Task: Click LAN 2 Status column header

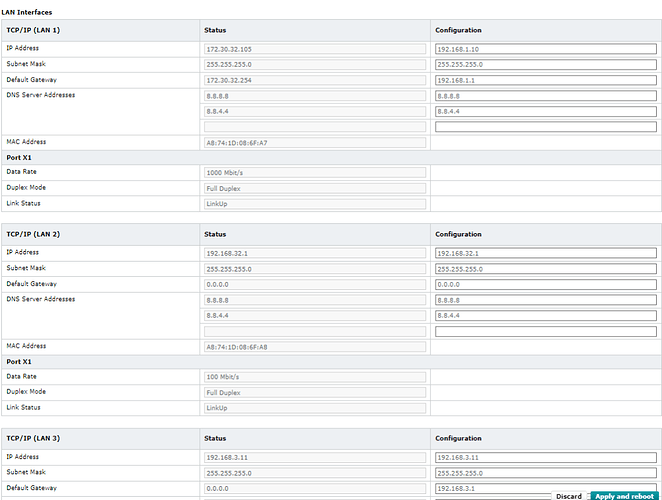Action: pos(215,234)
